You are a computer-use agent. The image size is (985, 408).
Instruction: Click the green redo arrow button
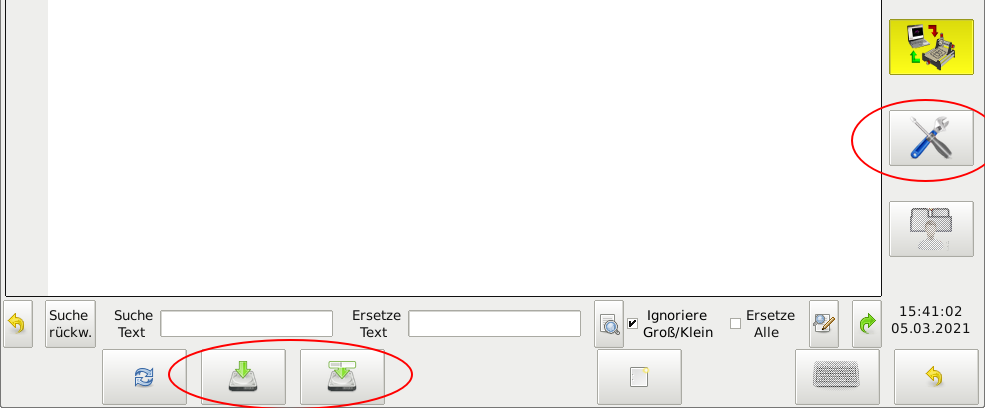(867, 324)
